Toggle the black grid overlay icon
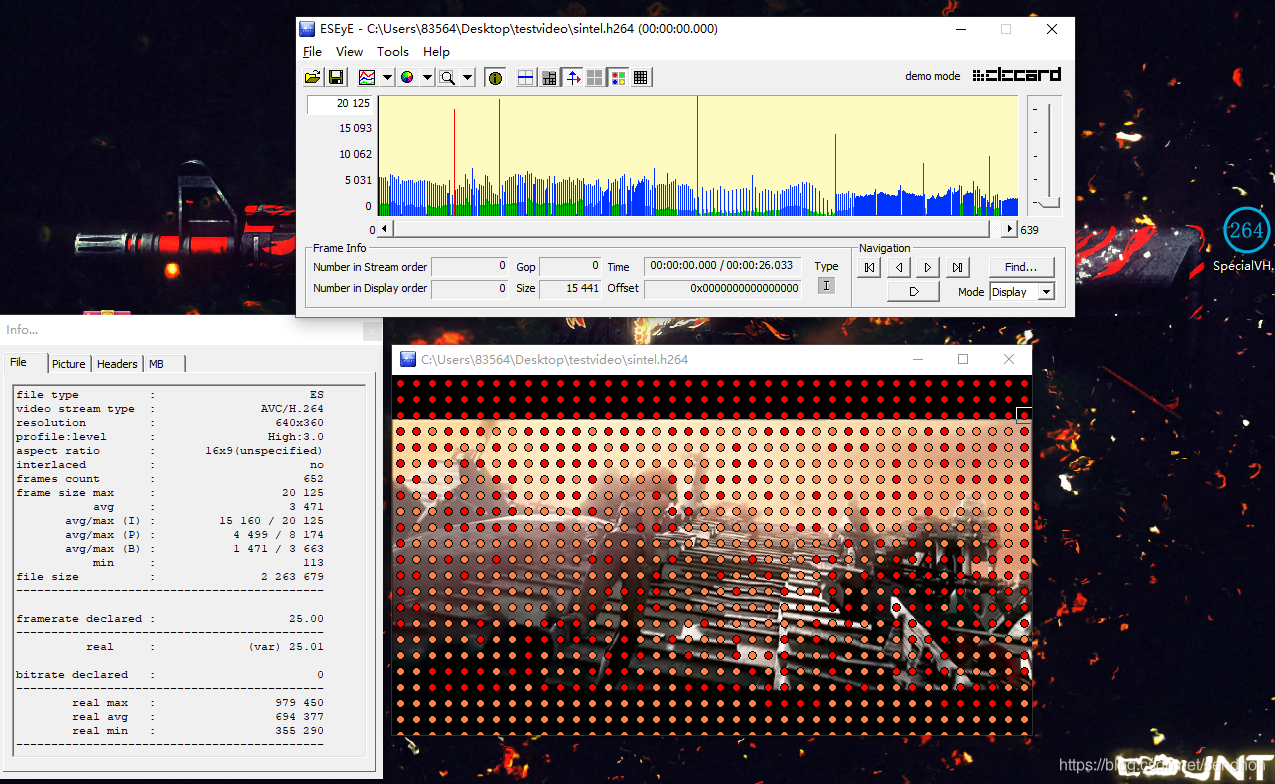Viewport: 1275px width, 784px height. 641,77
